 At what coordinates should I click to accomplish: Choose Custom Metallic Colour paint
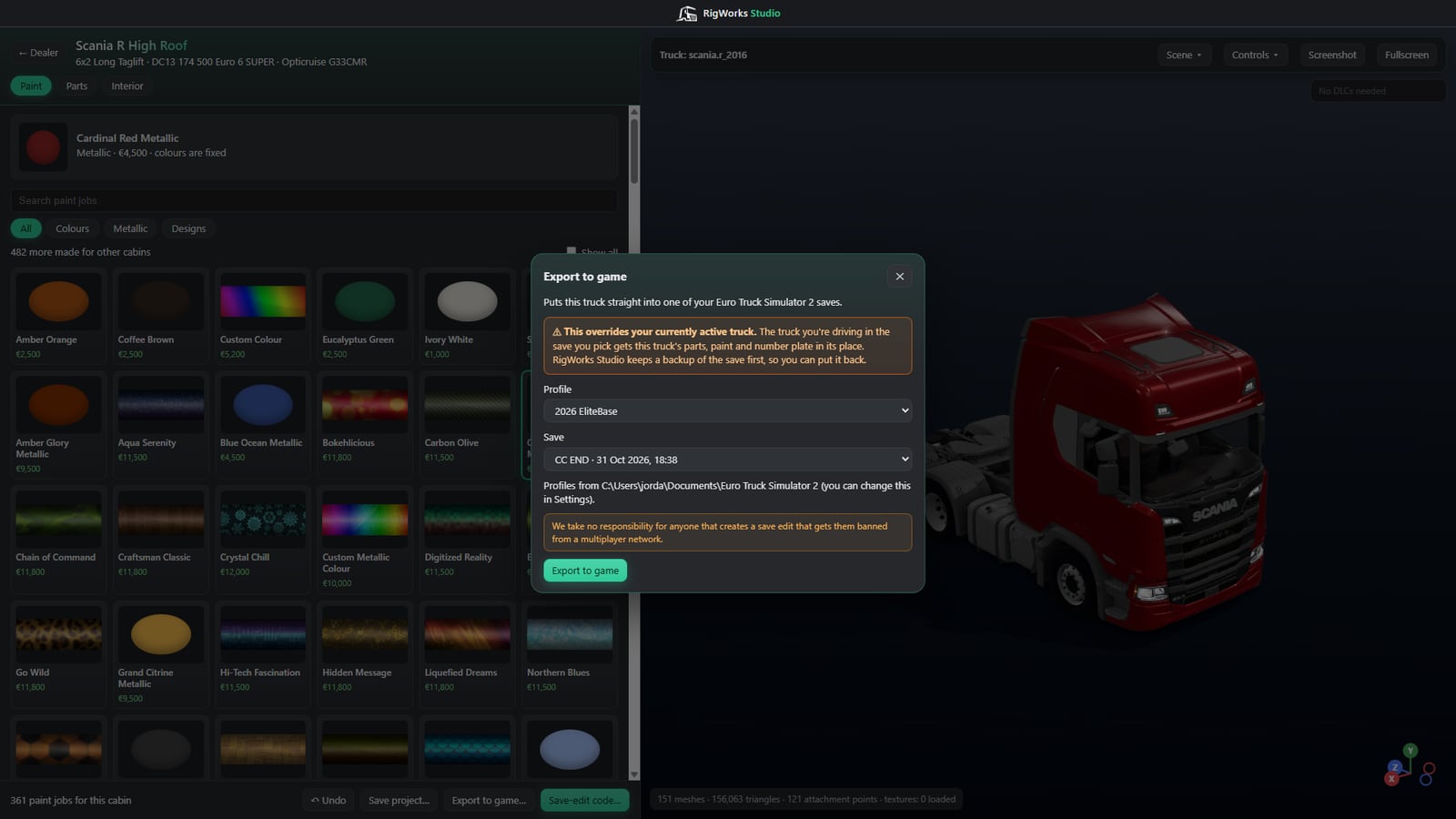[365, 540]
